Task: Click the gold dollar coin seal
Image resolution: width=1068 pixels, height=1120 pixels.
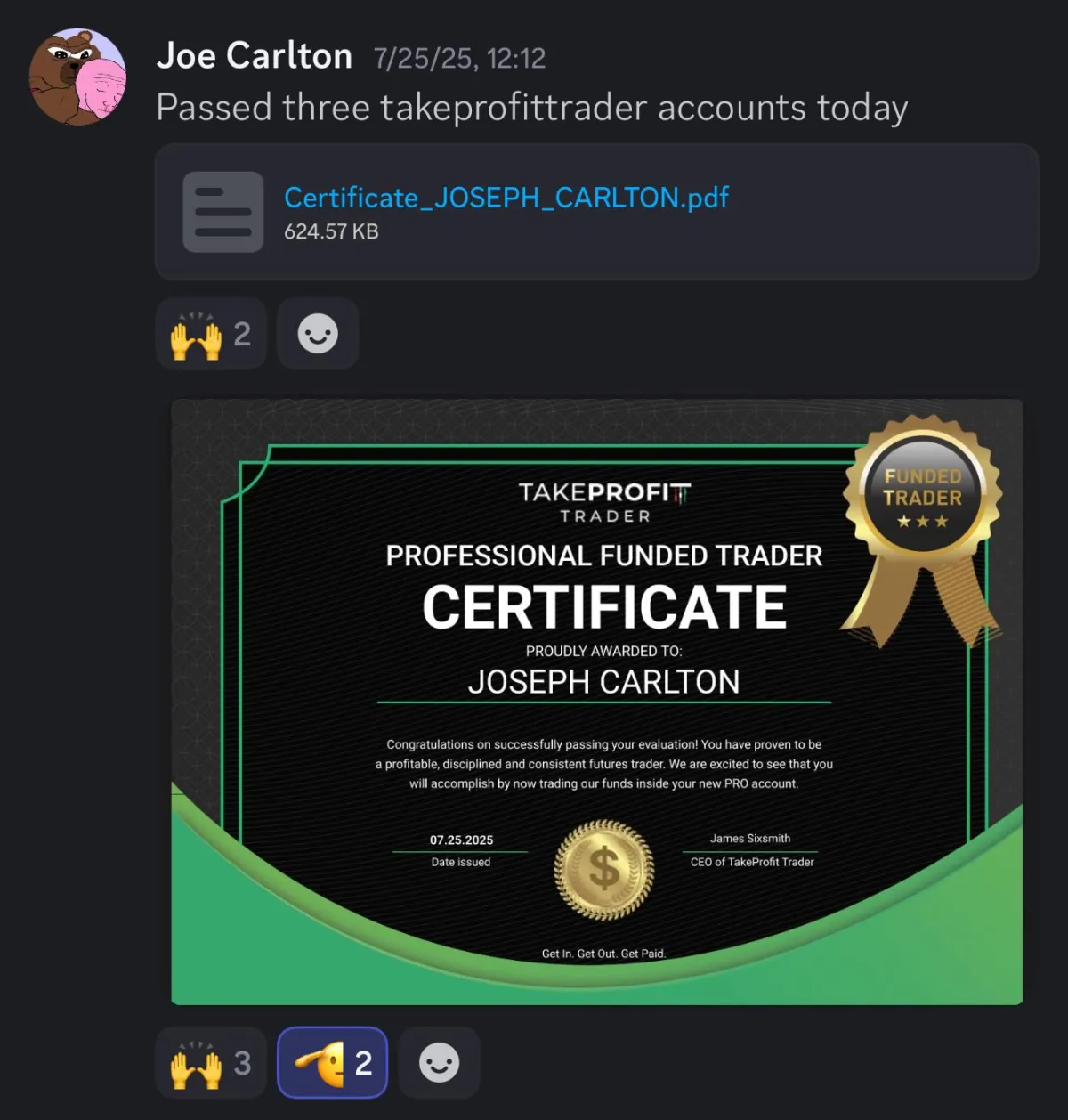Action: (604, 869)
